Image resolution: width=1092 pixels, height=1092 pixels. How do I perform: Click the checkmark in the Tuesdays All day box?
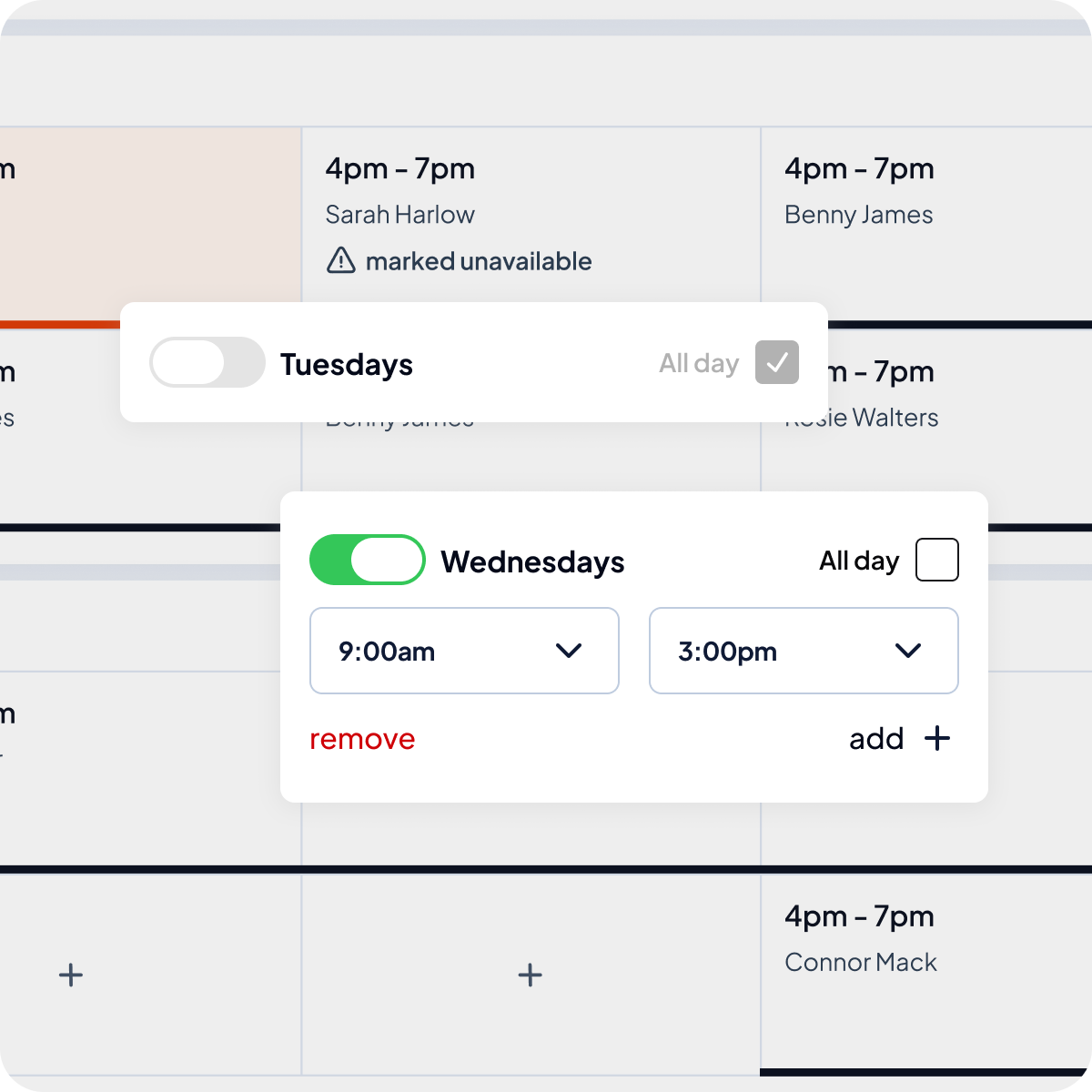776,362
